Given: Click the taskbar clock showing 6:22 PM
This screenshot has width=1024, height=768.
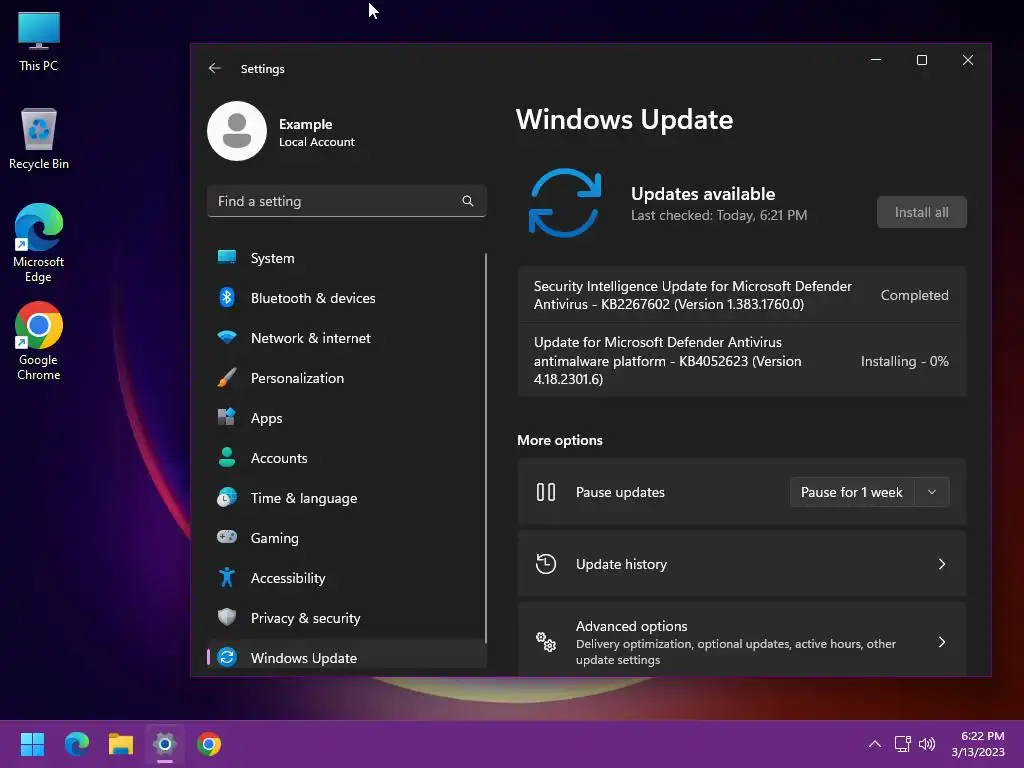Looking at the screenshot, I should click(x=978, y=744).
